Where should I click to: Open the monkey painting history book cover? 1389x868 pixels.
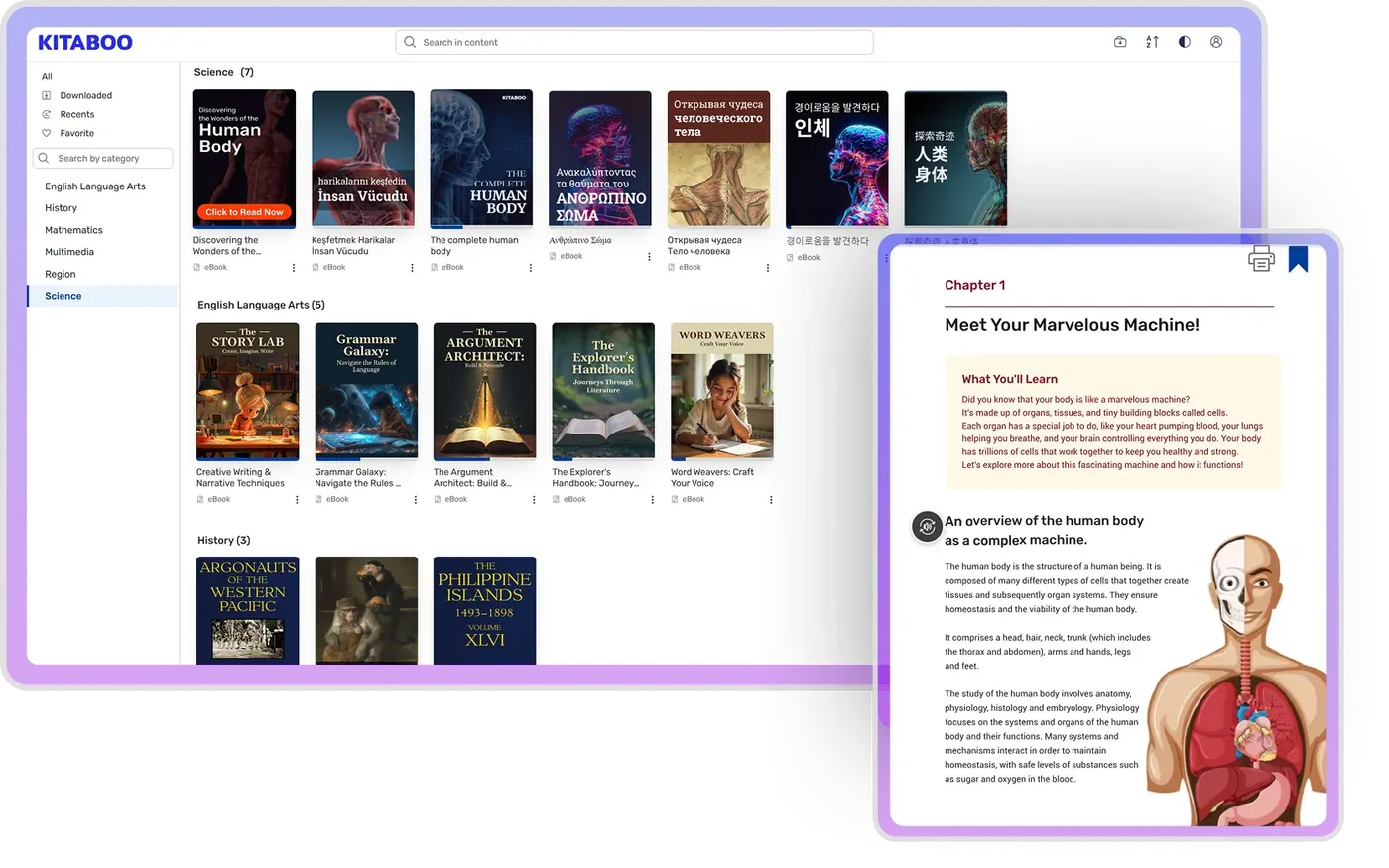coord(366,610)
